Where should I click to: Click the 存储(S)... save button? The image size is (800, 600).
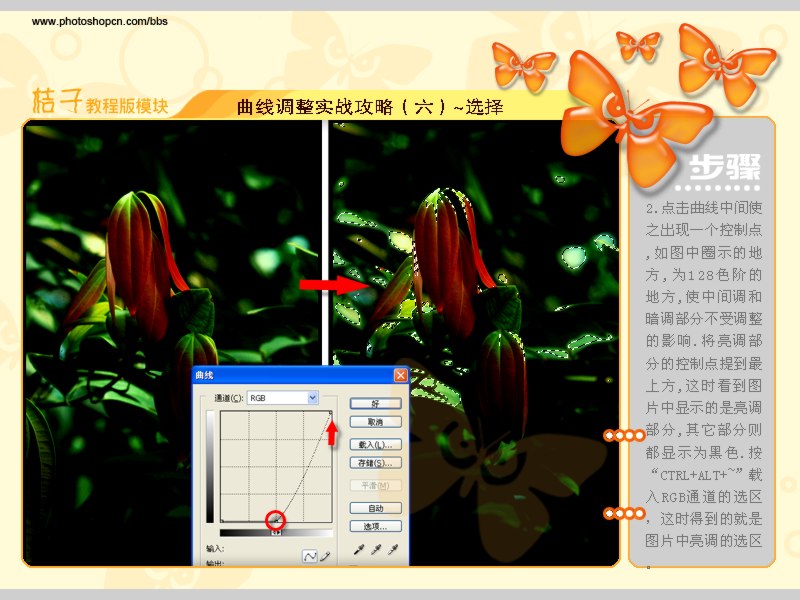pos(376,463)
